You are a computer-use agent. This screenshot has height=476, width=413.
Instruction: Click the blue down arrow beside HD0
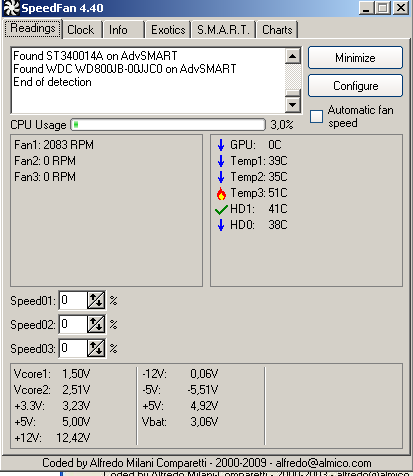tap(221, 225)
